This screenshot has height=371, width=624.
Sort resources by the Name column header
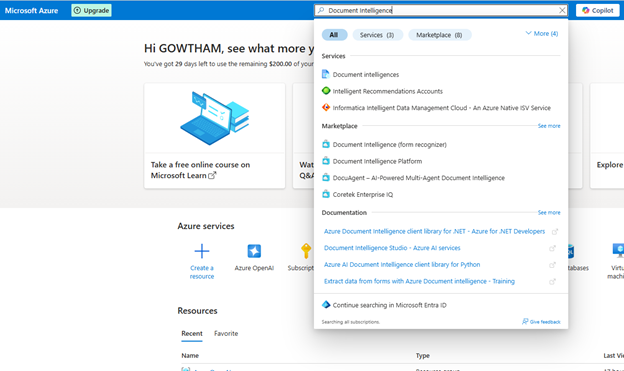190,355
